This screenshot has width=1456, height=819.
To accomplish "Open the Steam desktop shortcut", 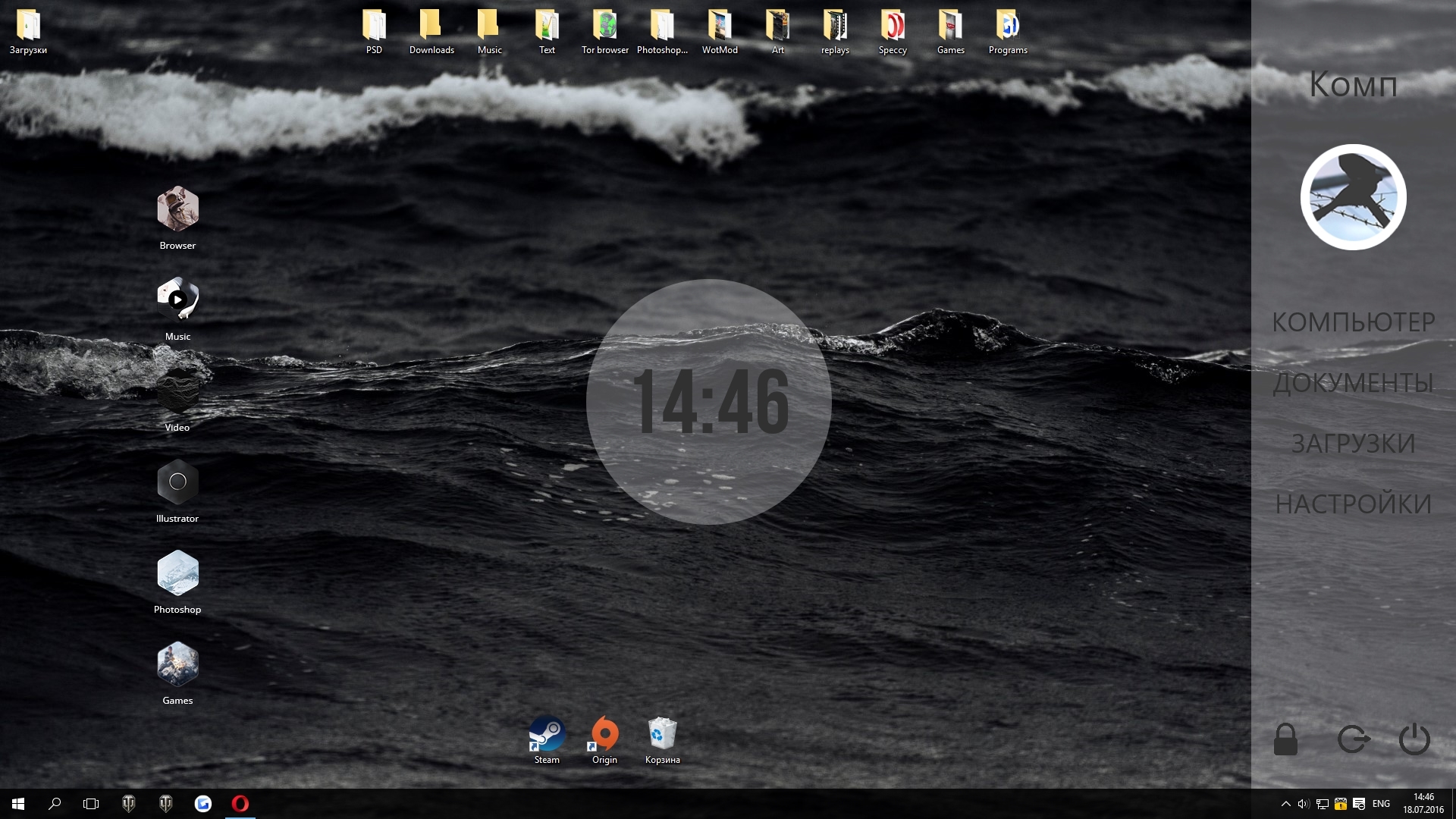I will tap(547, 734).
